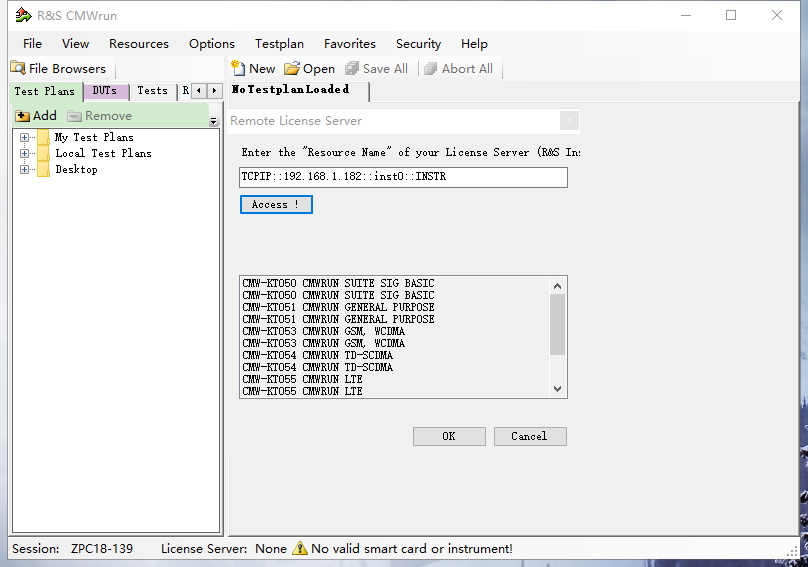Switch to the Tests tab

tap(153, 91)
